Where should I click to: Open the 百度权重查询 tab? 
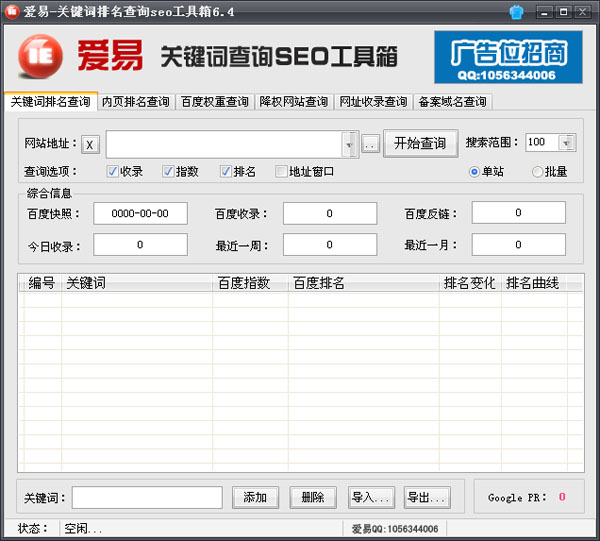[x=215, y=102]
